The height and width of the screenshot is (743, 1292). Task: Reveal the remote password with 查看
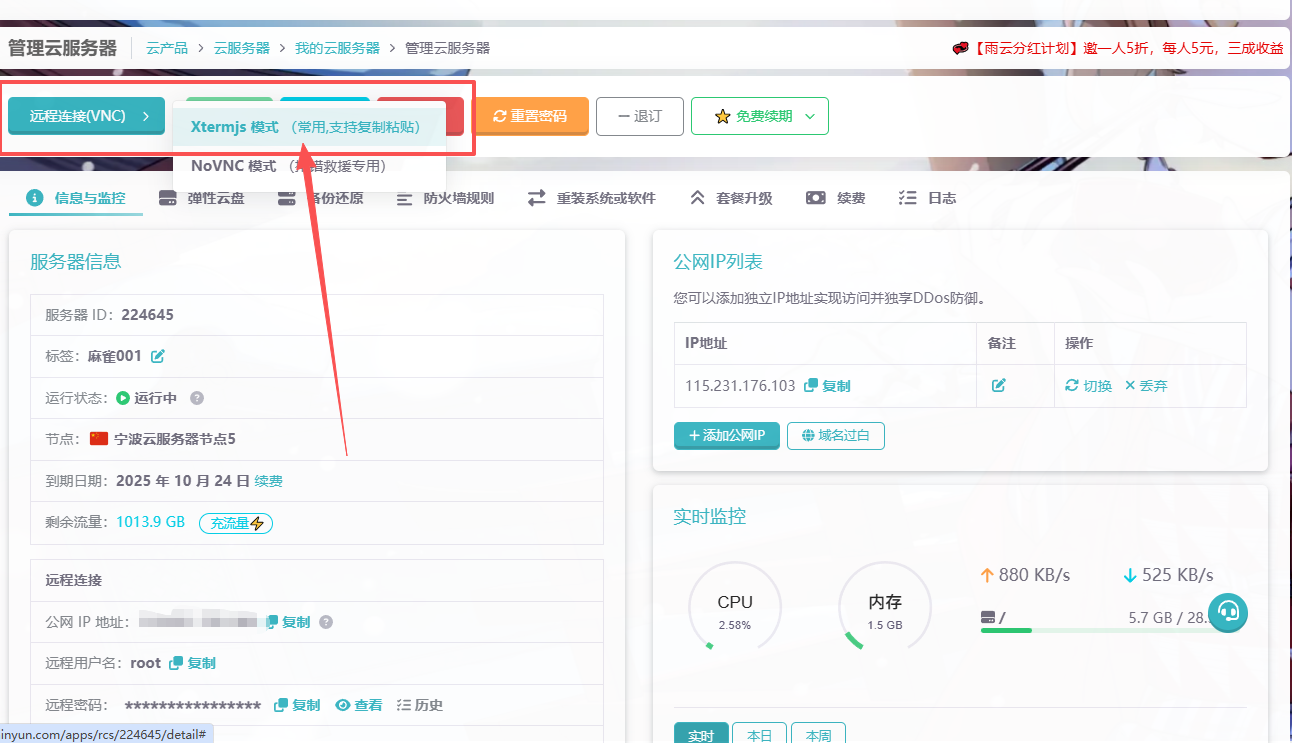pos(359,705)
